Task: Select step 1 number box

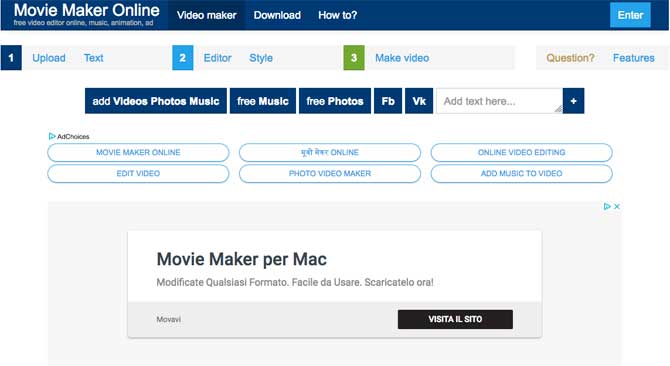Action: pyautogui.click(x=11, y=58)
